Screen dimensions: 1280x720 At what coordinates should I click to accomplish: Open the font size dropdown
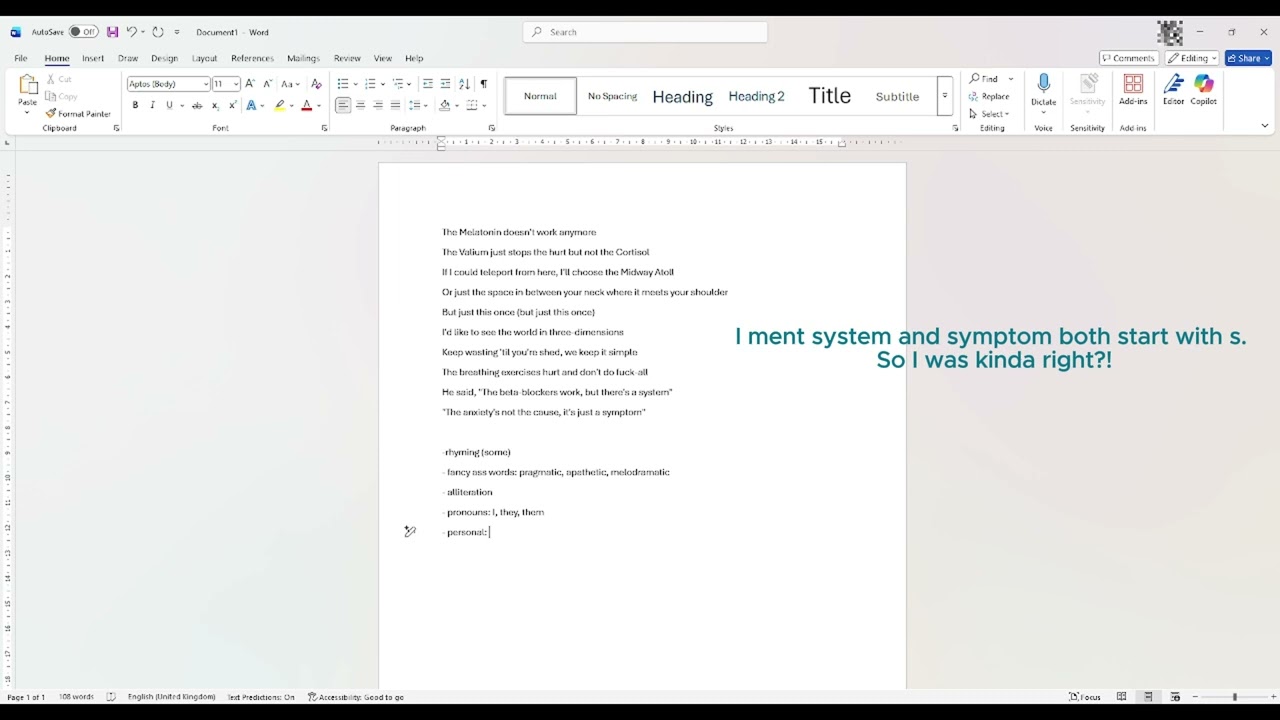[236, 84]
